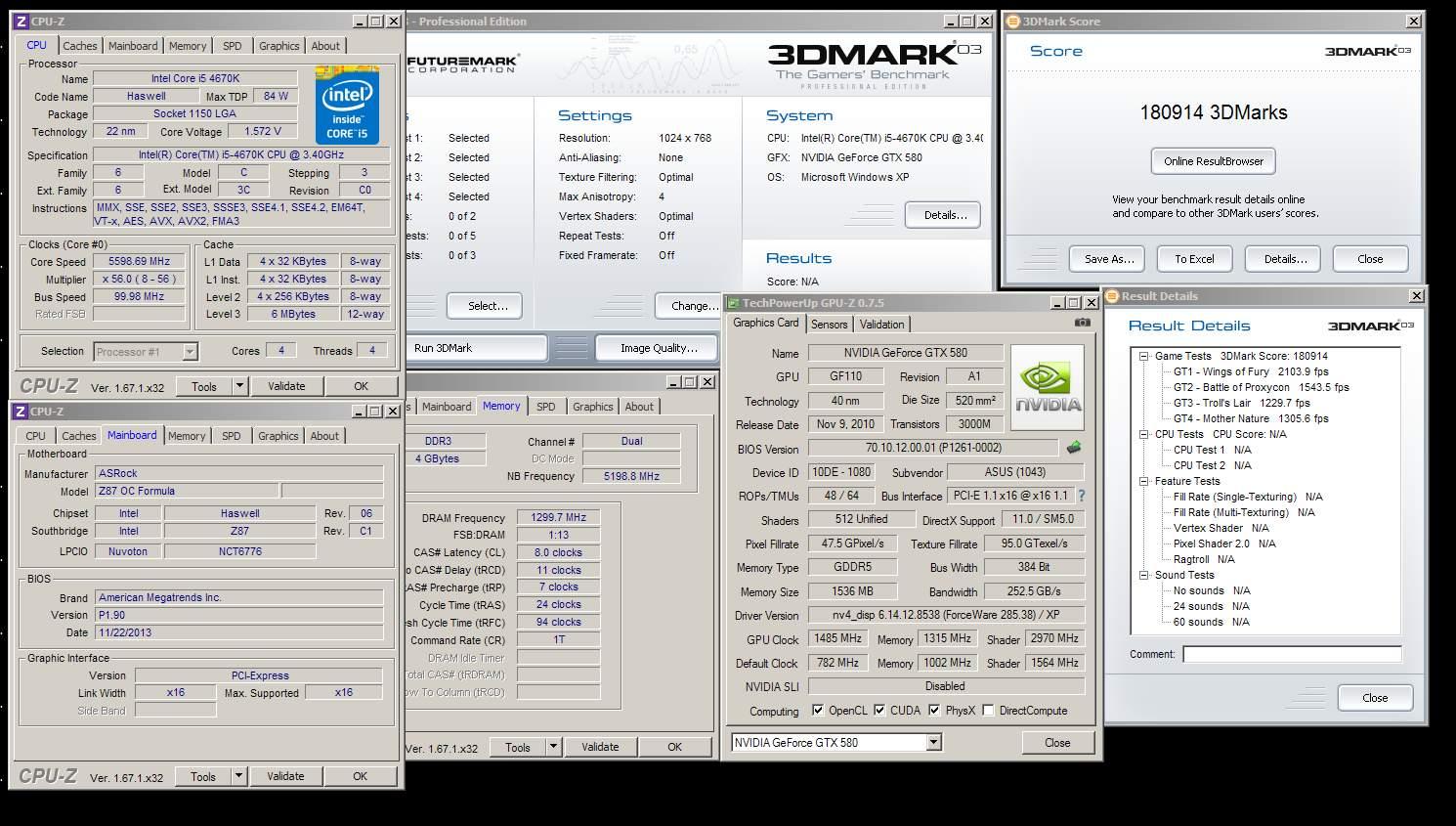Switch to SPD tab in top CPU-Z
Image resolution: width=1456 pixels, height=826 pixels.
(x=233, y=46)
